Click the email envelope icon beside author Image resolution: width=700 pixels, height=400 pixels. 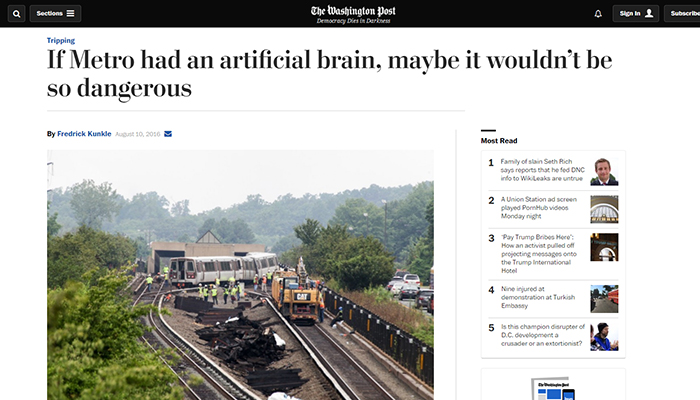point(168,134)
